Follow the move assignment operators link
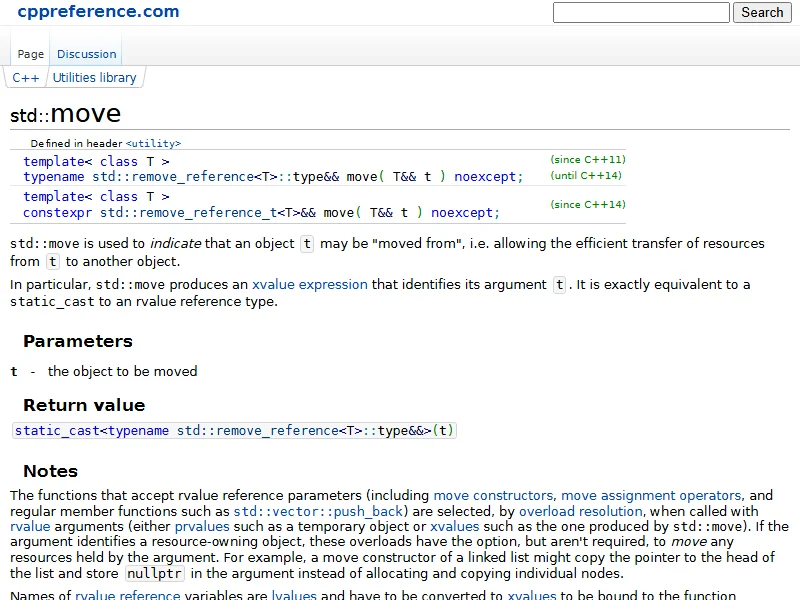The image size is (800, 600). tap(651, 495)
